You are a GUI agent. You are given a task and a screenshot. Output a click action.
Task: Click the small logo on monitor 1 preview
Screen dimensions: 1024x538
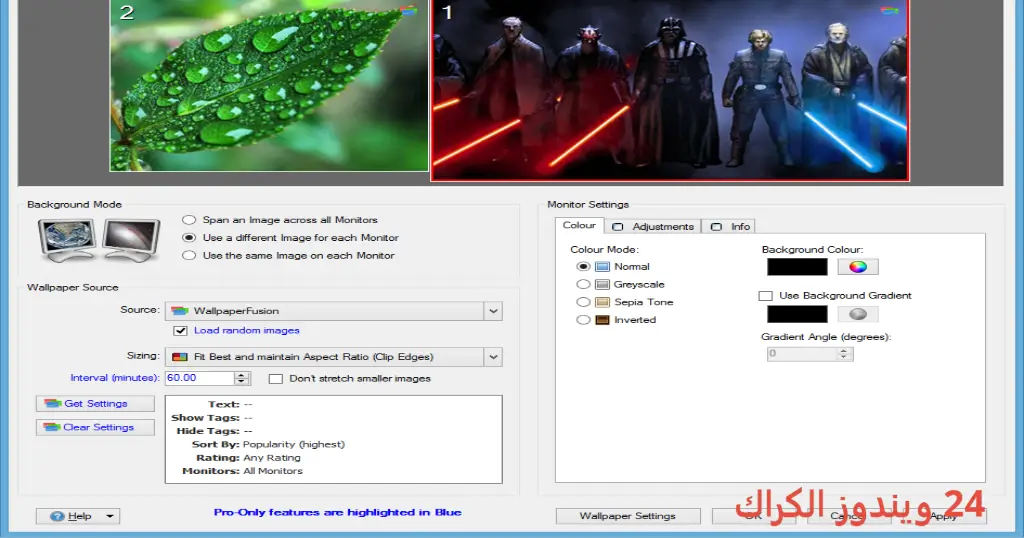(x=889, y=10)
